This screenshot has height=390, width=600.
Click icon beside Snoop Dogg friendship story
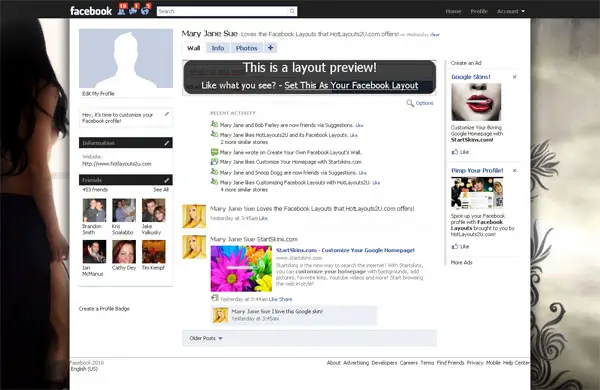click(214, 172)
